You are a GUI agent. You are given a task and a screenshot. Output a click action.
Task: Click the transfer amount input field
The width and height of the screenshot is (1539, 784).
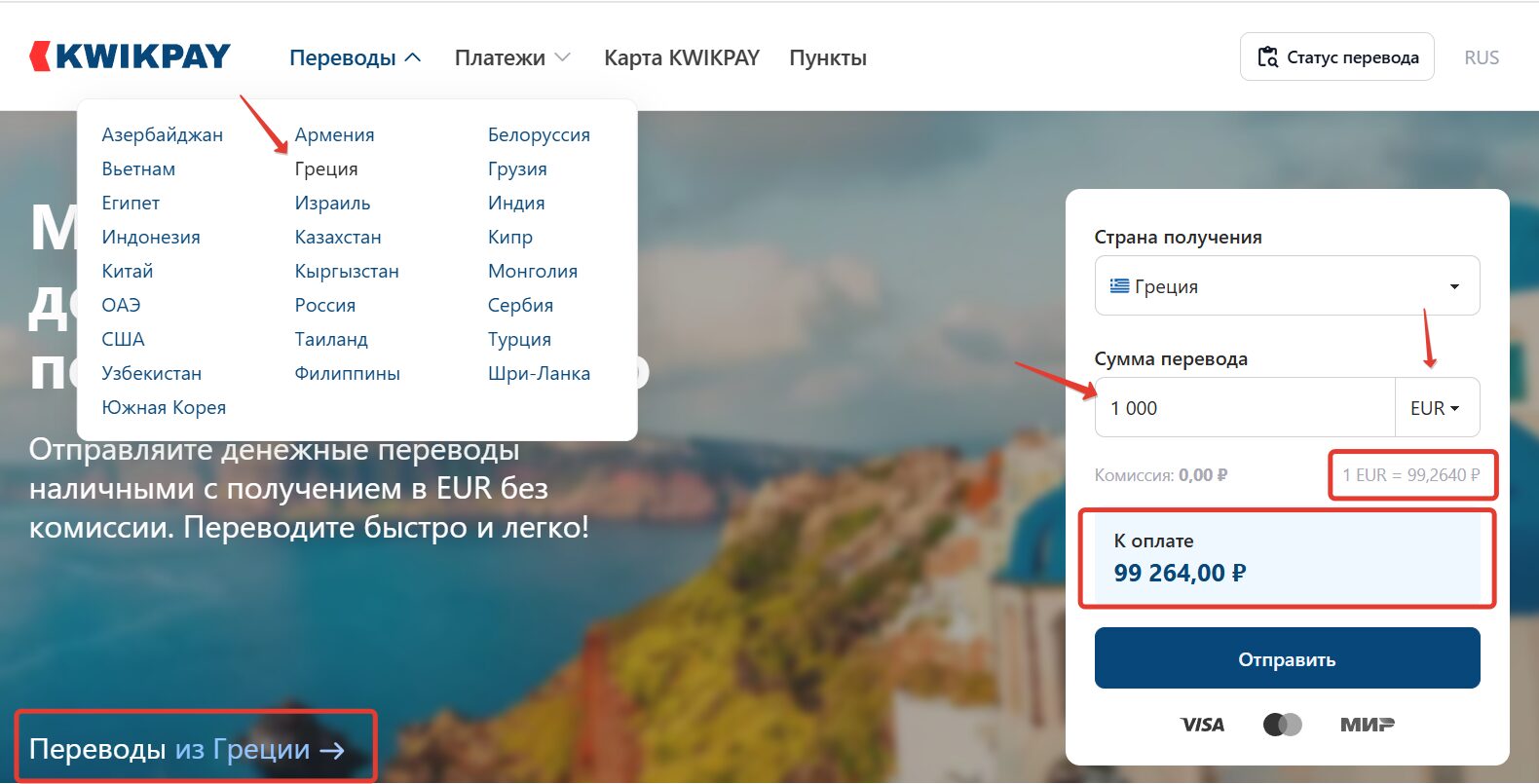click(x=1245, y=408)
